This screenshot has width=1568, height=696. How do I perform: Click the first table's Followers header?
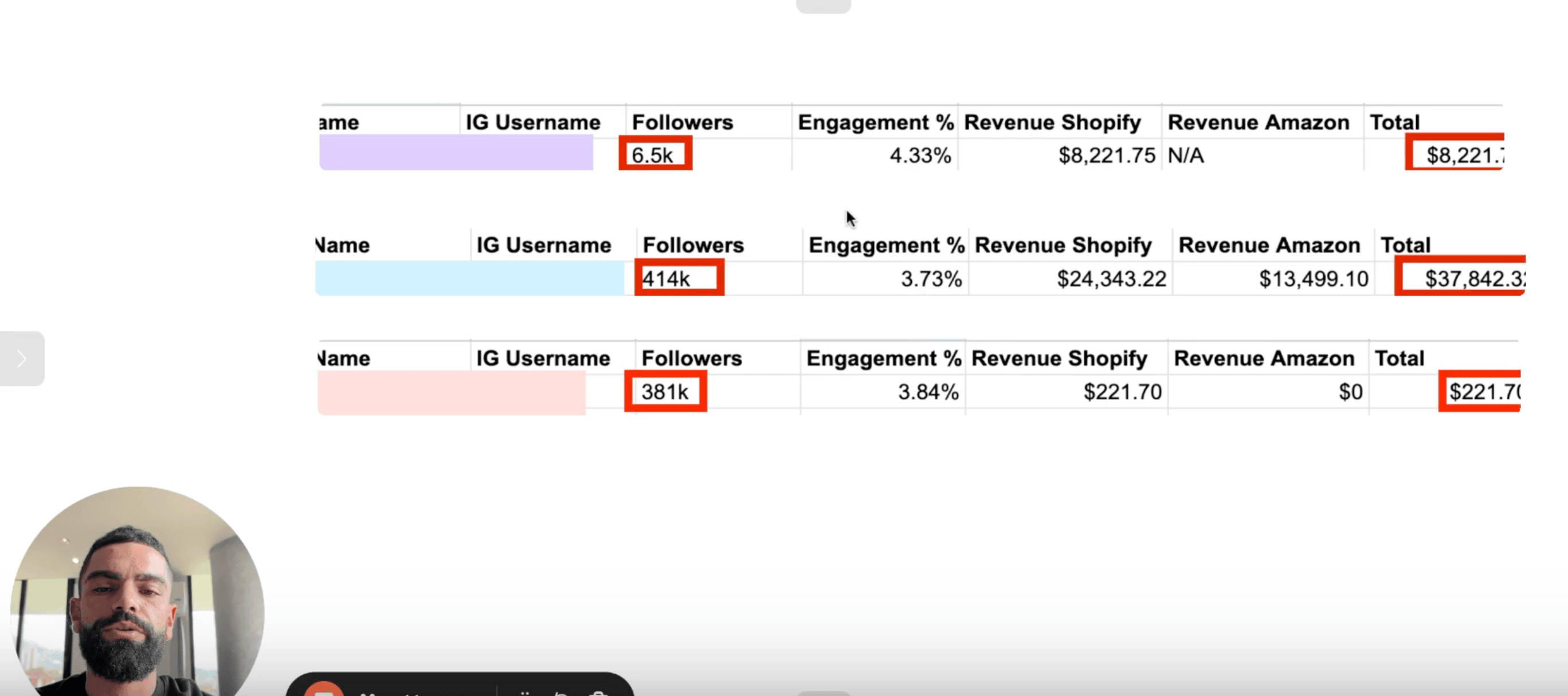[683, 122]
